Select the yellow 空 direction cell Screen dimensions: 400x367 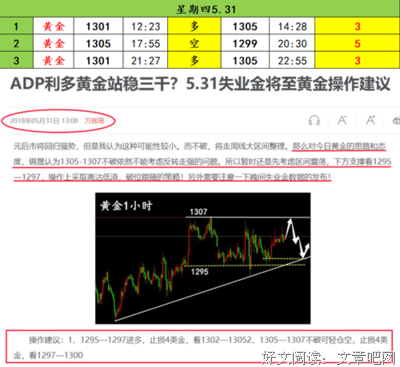[194, 44]
